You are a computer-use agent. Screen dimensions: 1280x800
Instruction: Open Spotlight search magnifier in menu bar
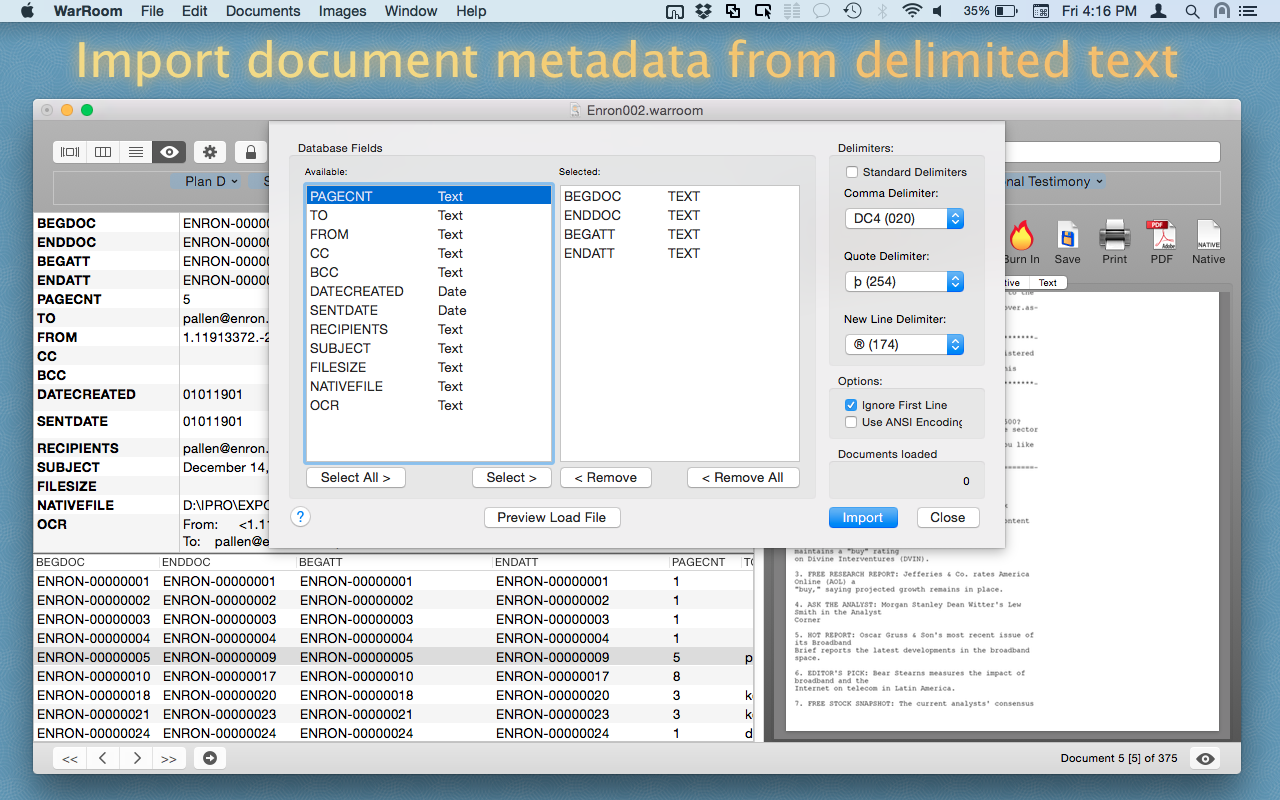click(1192, 11)
